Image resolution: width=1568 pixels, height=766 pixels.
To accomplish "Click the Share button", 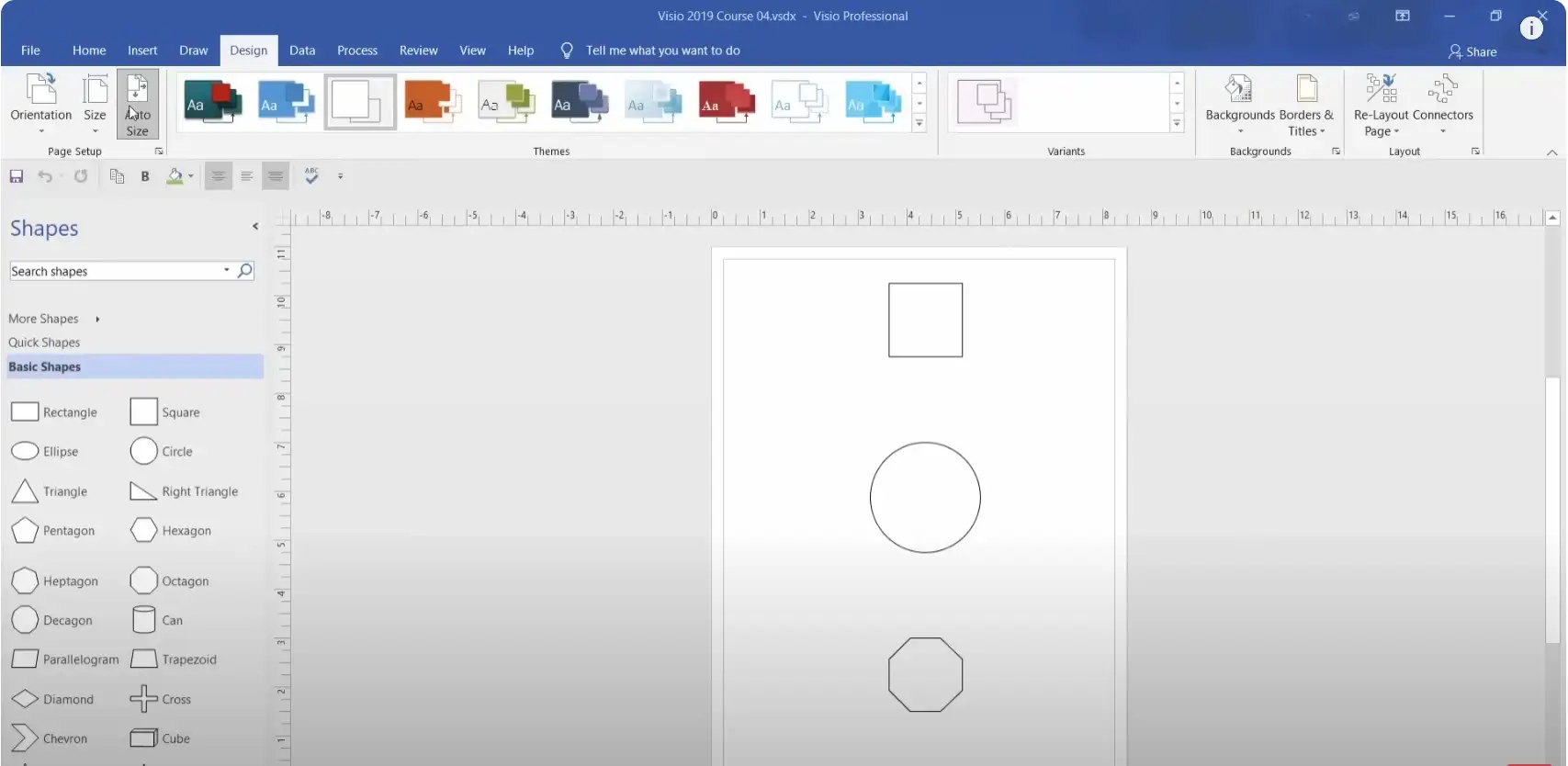I will [x=1472, y=51].
